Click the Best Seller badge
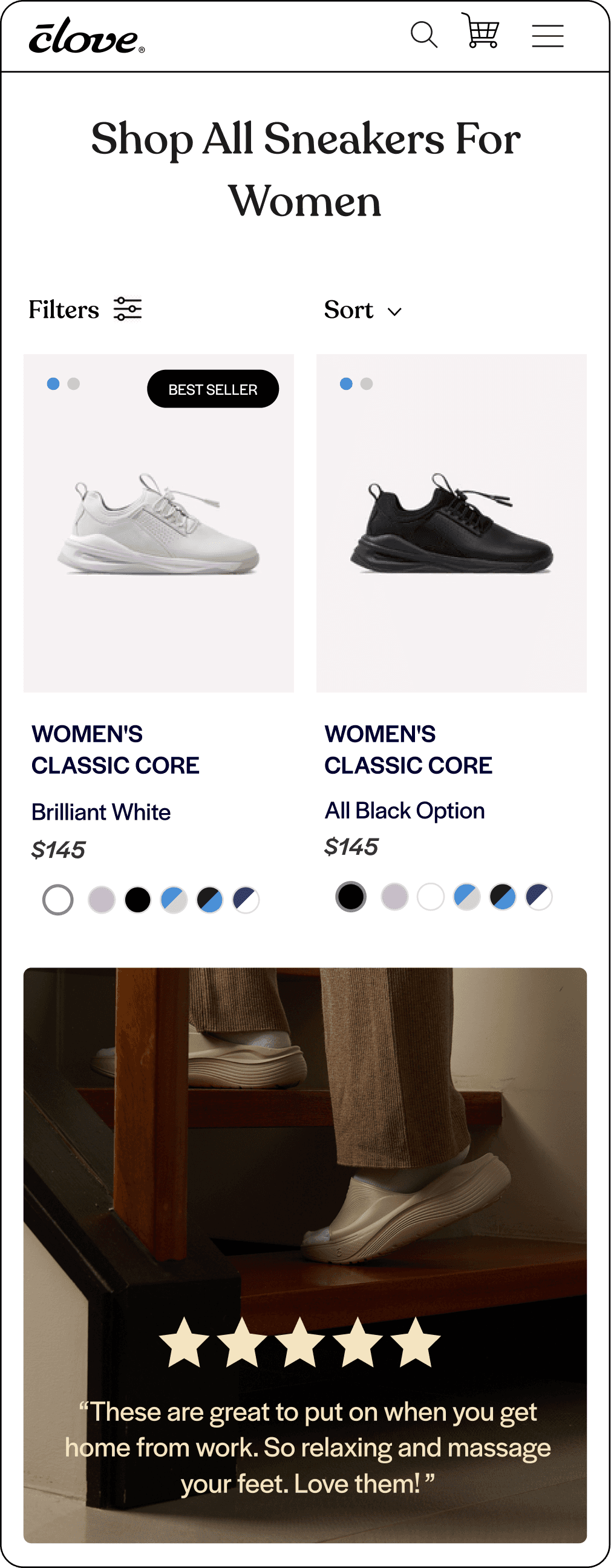 pyautogui.click(x=213, y=389)
